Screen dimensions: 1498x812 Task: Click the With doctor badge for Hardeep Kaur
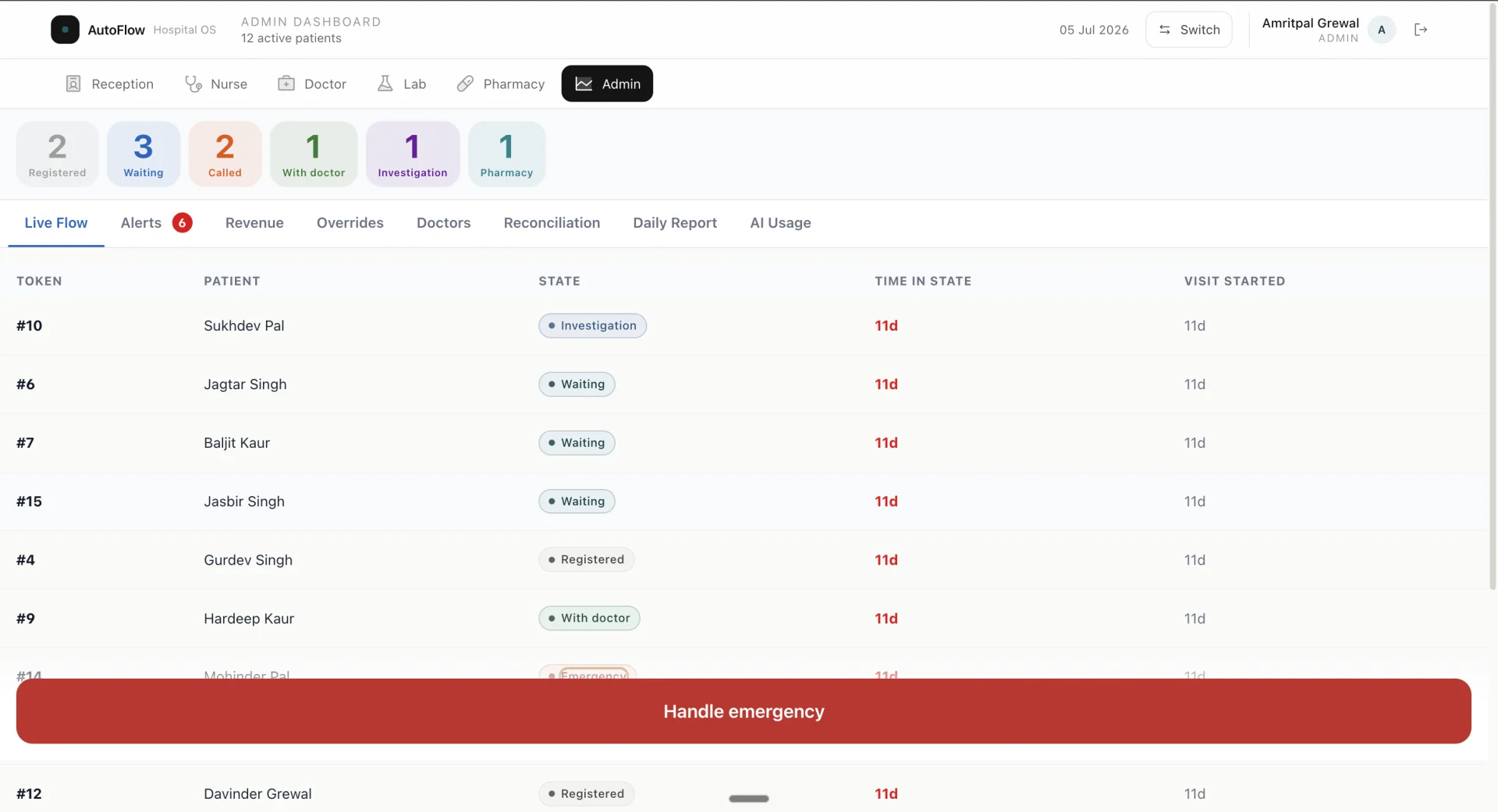tap(589, 618)
